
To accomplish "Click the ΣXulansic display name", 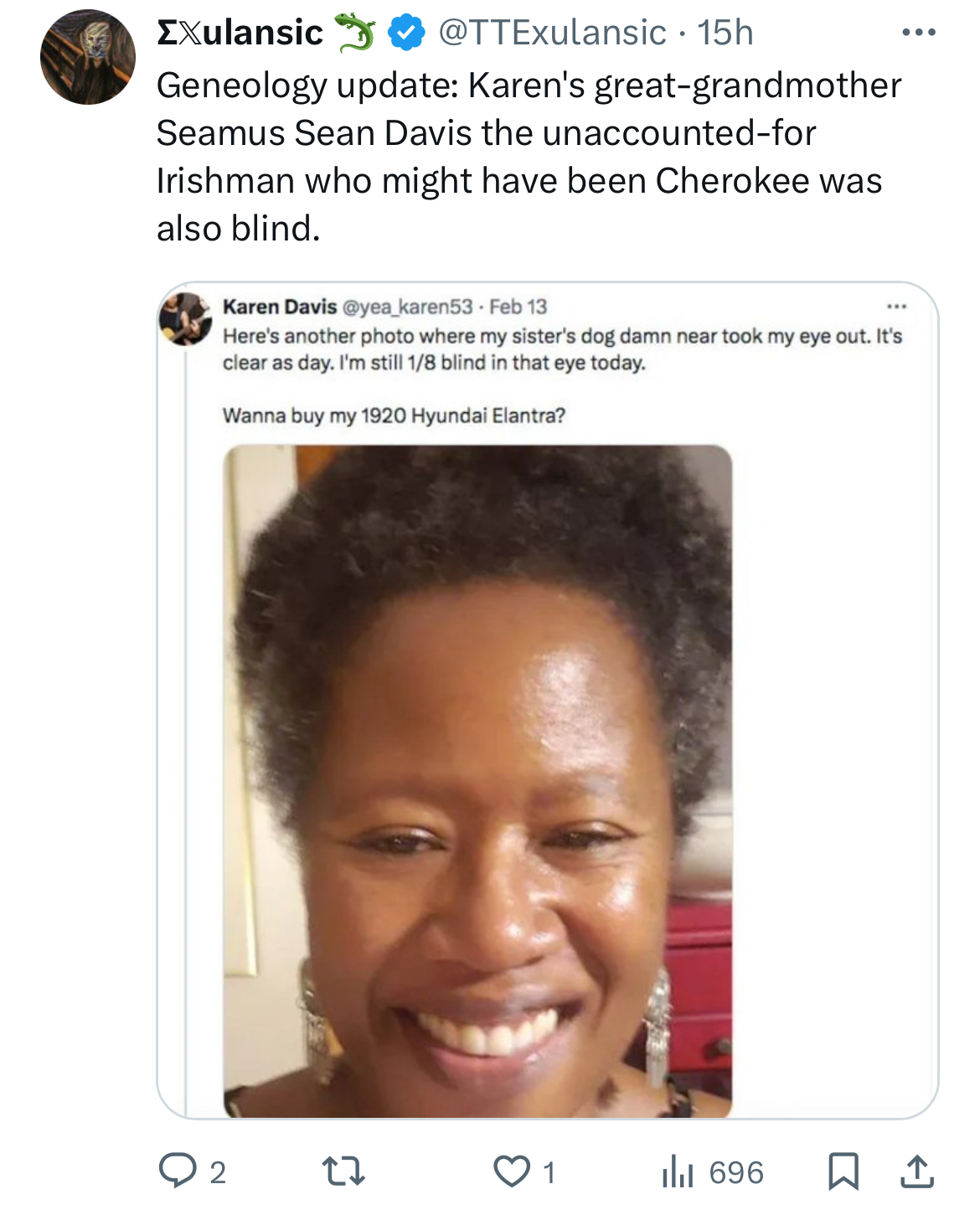I will (x=240, y=33).
